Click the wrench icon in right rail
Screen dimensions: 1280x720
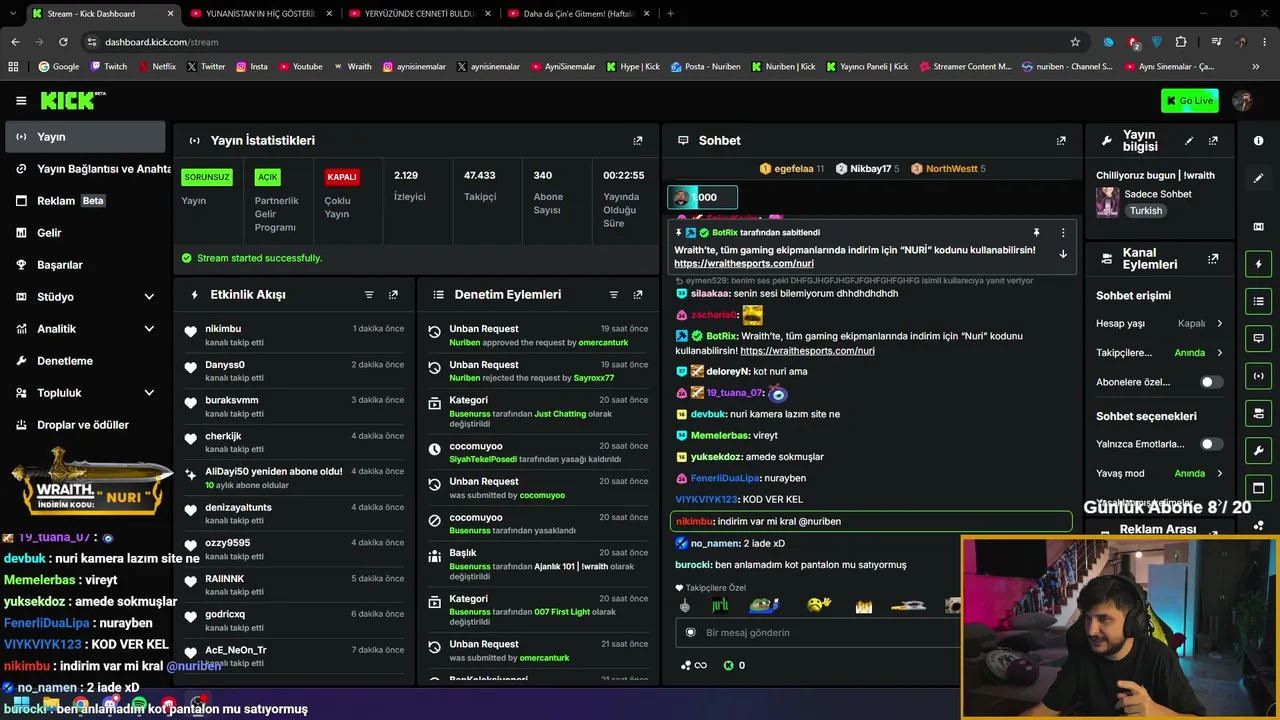click(1259, 450)
